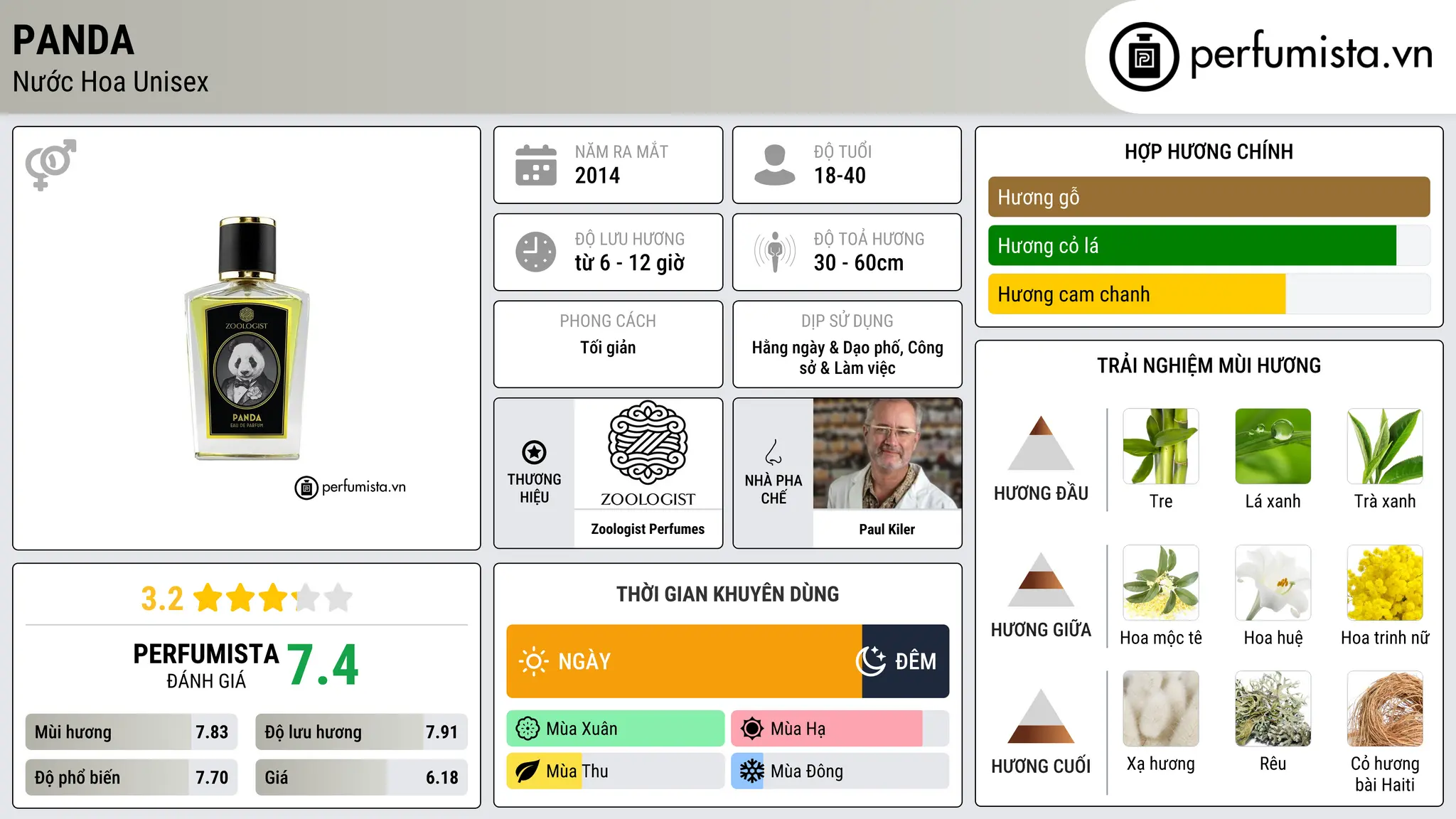Click the sun icon in the NGÀY bar
Image resolution: width=1456 pixels, height=819 pixels.
[x=533, y=661]
